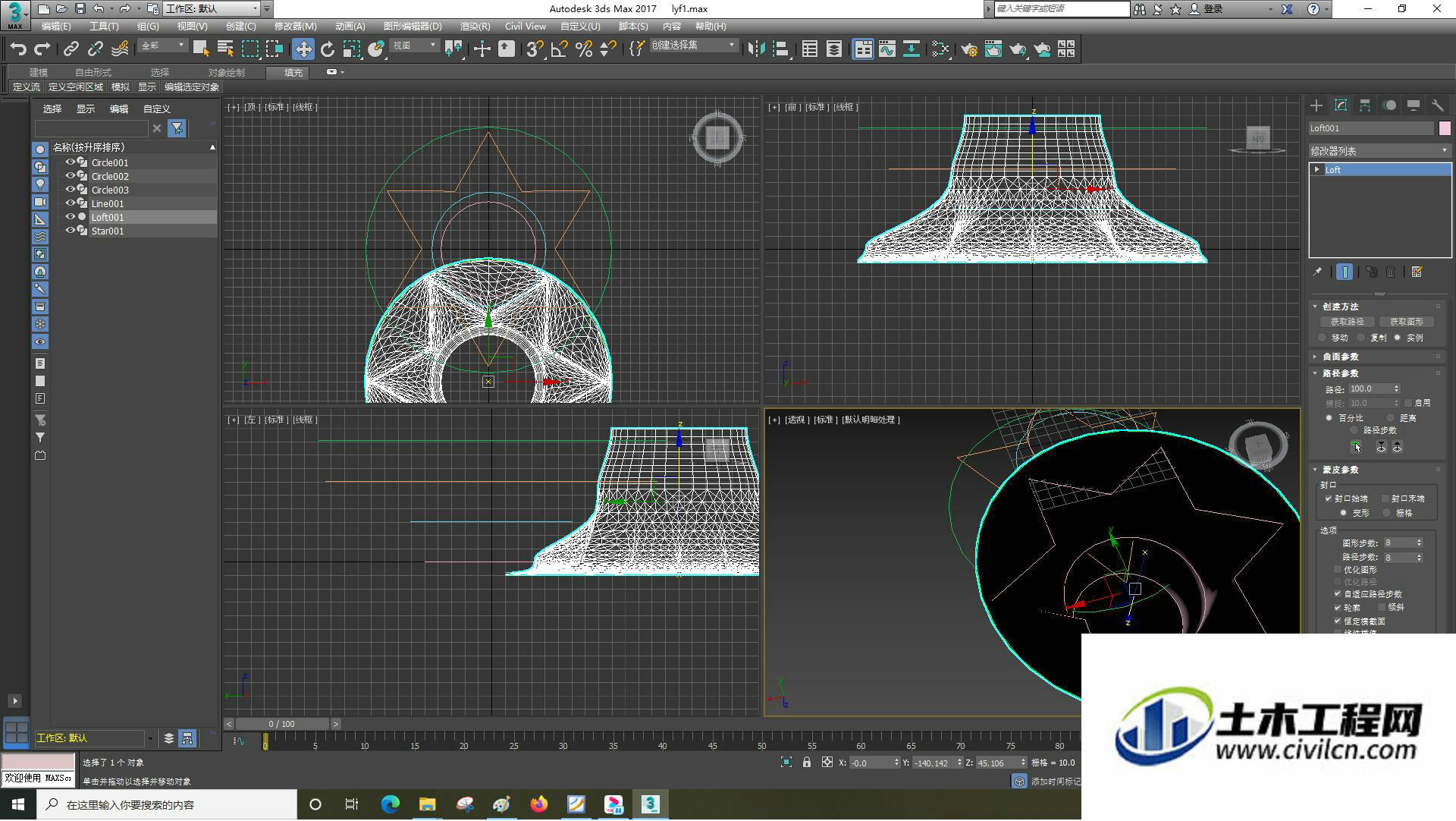Activate the Select and Scale tool

coord(351,49)
